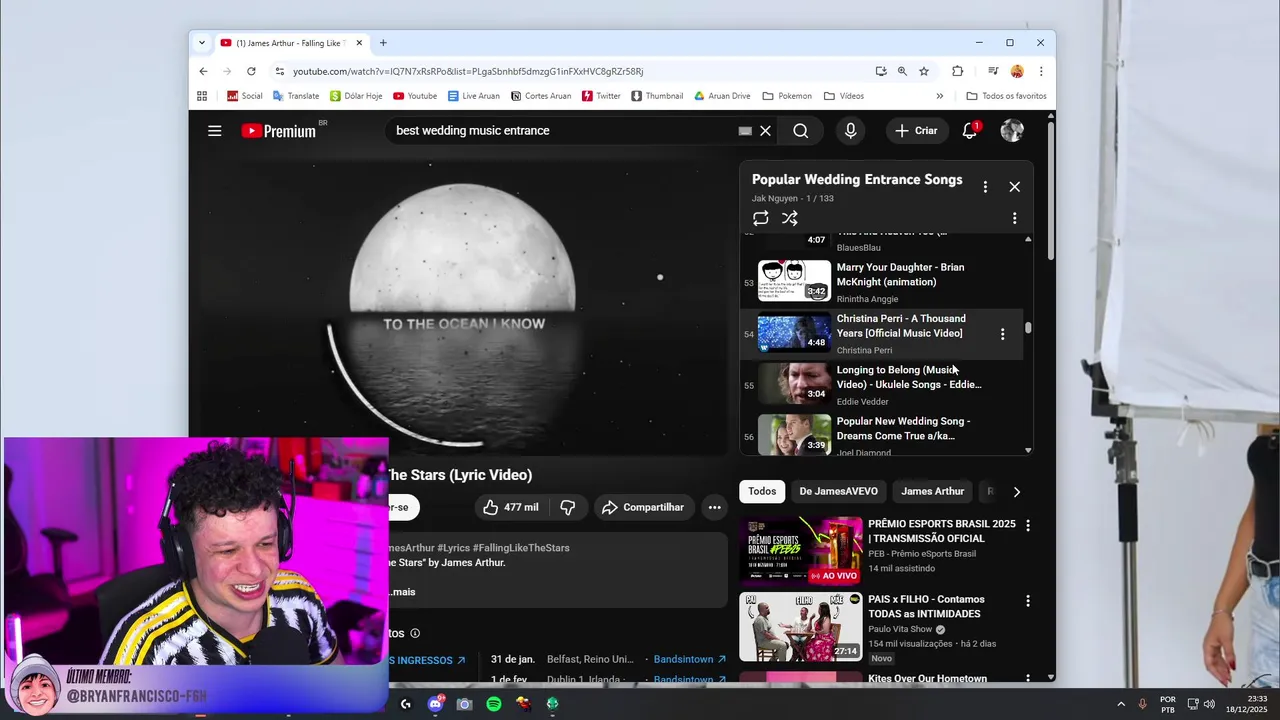Open the Social bookmark
Viewport: 1280px width, 720px height.
tap(245, 96)
